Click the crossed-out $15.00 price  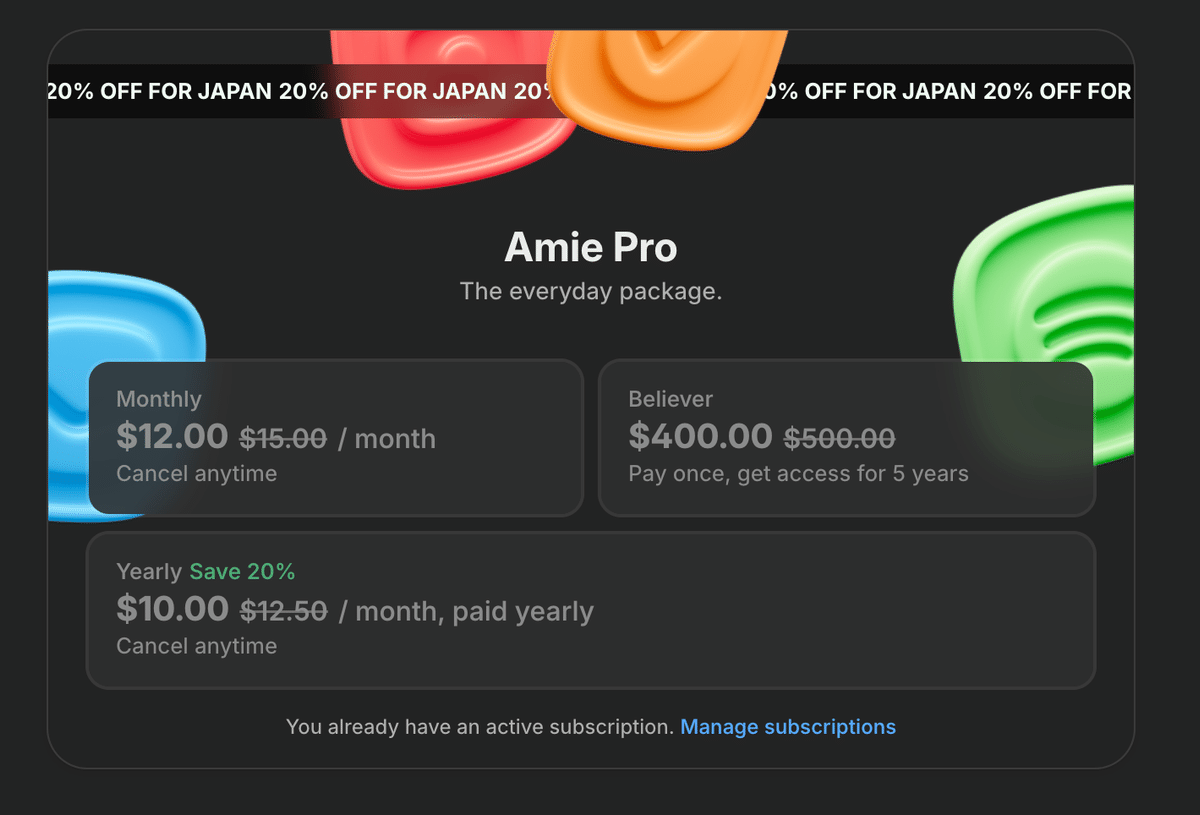pos(283,438)
